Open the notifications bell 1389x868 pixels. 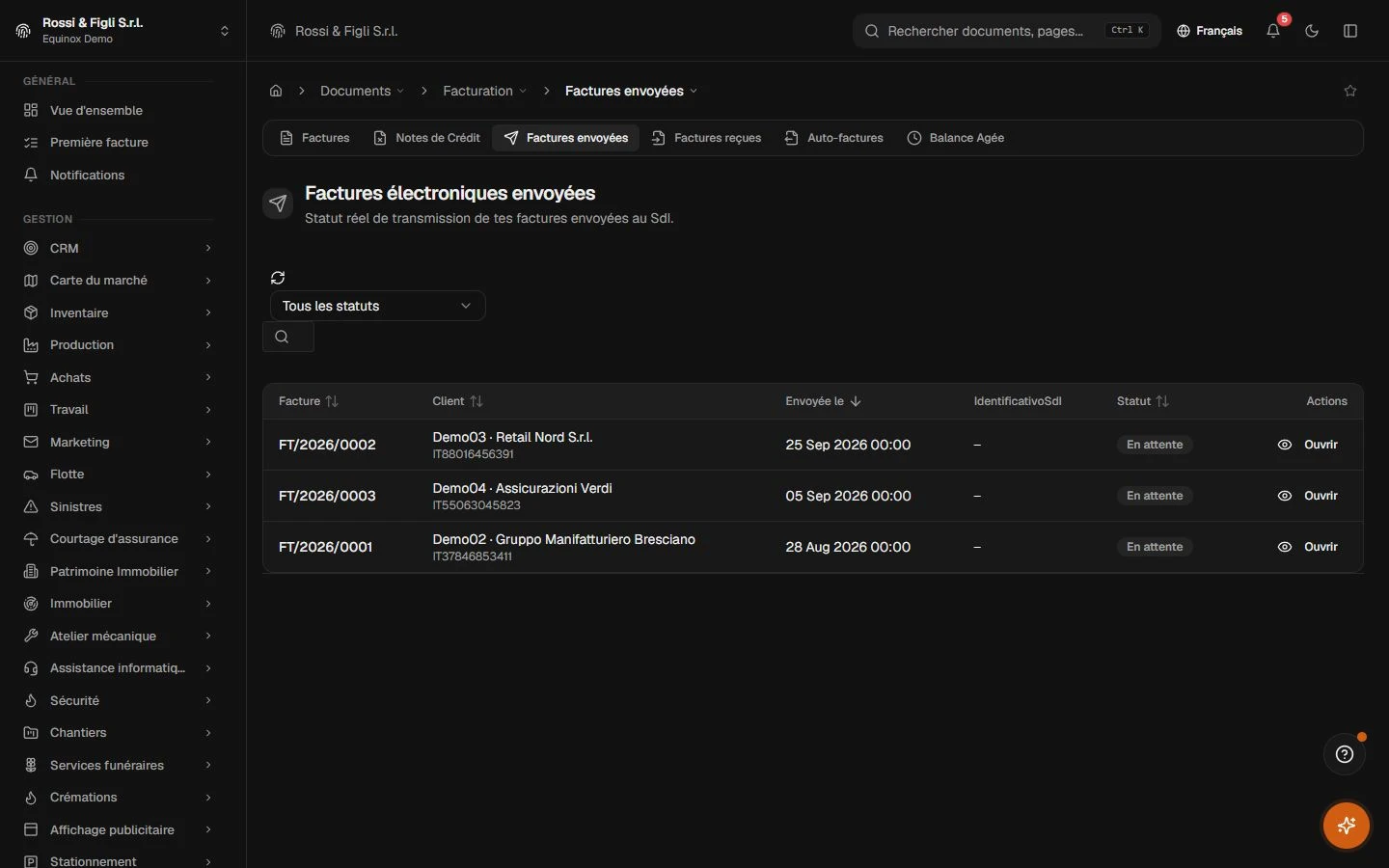pos(1273,31)
